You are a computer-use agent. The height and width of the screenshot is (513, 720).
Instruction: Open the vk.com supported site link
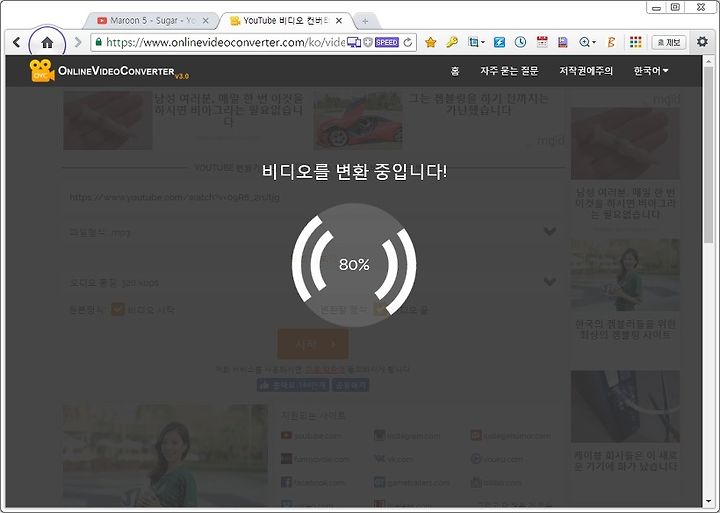[x=394, y=459]
